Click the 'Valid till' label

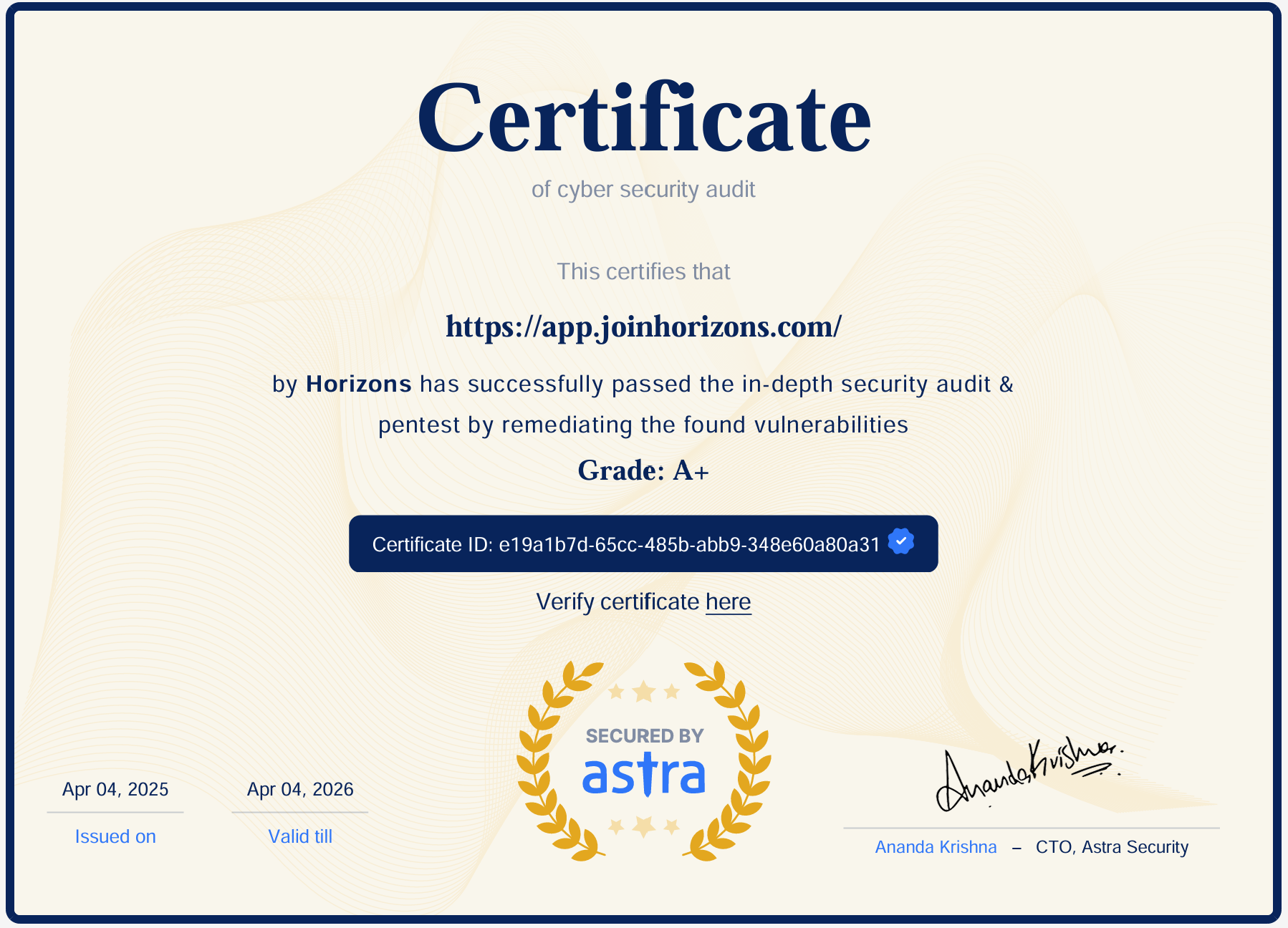coord(300,836)
